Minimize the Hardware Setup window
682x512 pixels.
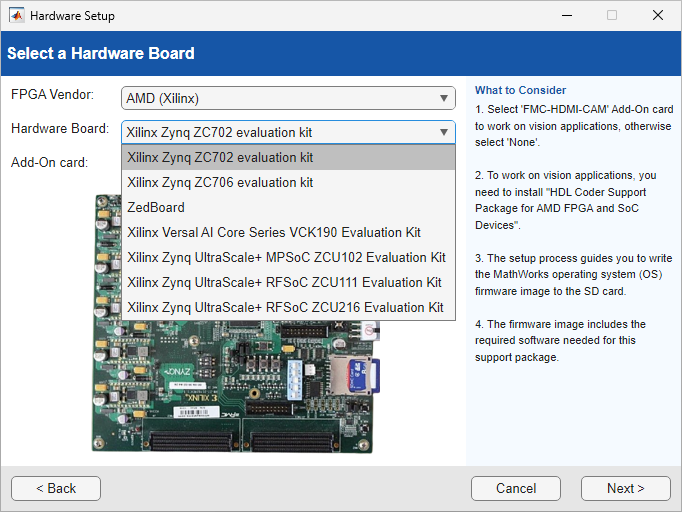pos(567,16)
